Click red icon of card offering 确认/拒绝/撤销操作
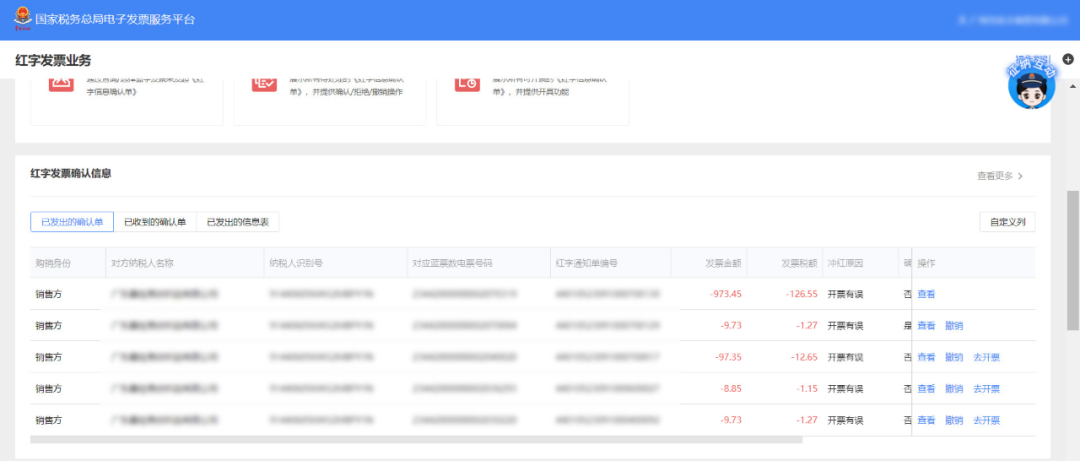 (264, 83)
